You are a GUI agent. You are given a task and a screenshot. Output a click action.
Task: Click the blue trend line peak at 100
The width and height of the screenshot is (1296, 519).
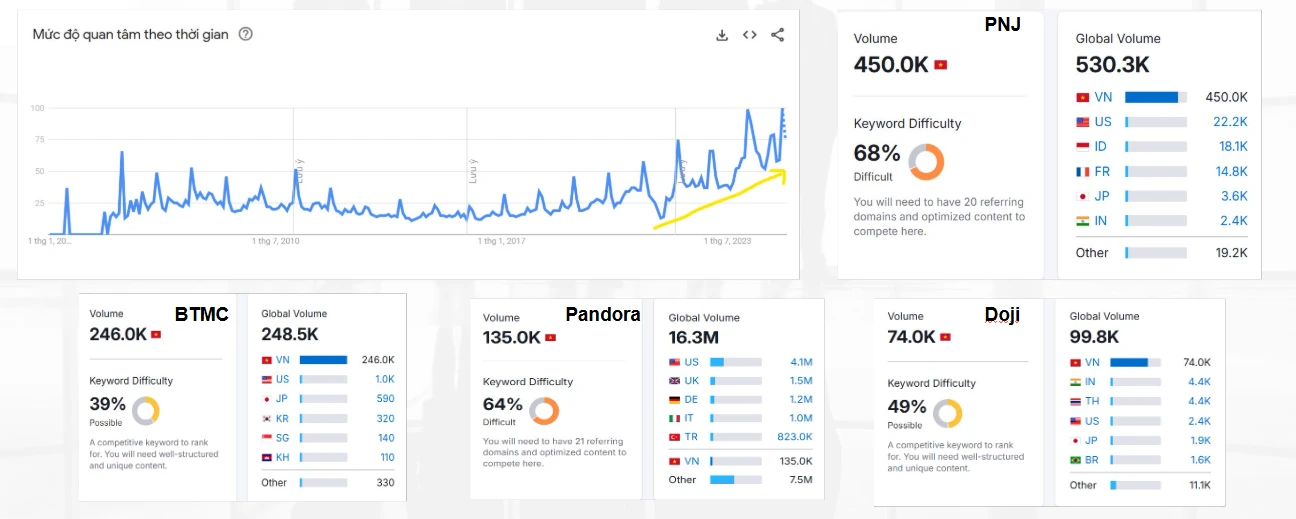(x=782, y=109)
